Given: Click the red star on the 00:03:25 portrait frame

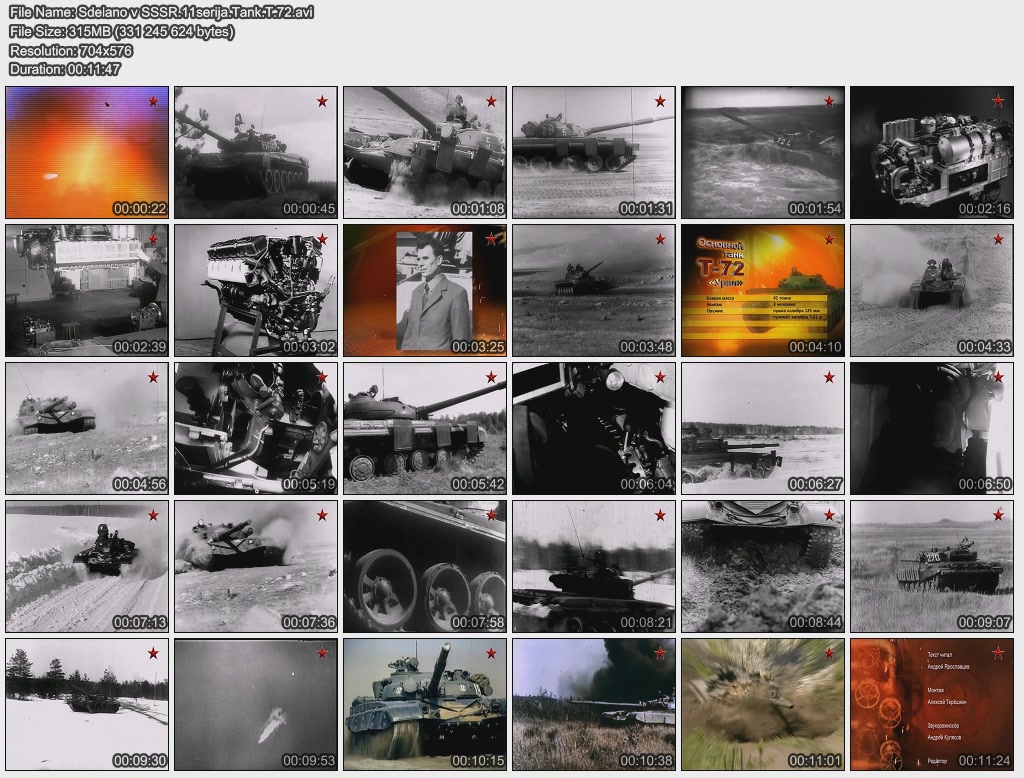Looking at the screenshot, I should coord(491,239).
